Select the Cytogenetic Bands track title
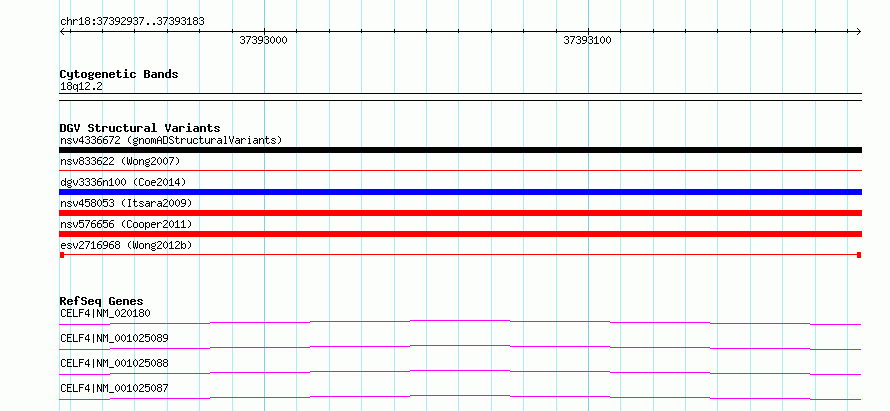This screenshot has width=890, height=411. [x=119, y=74]
